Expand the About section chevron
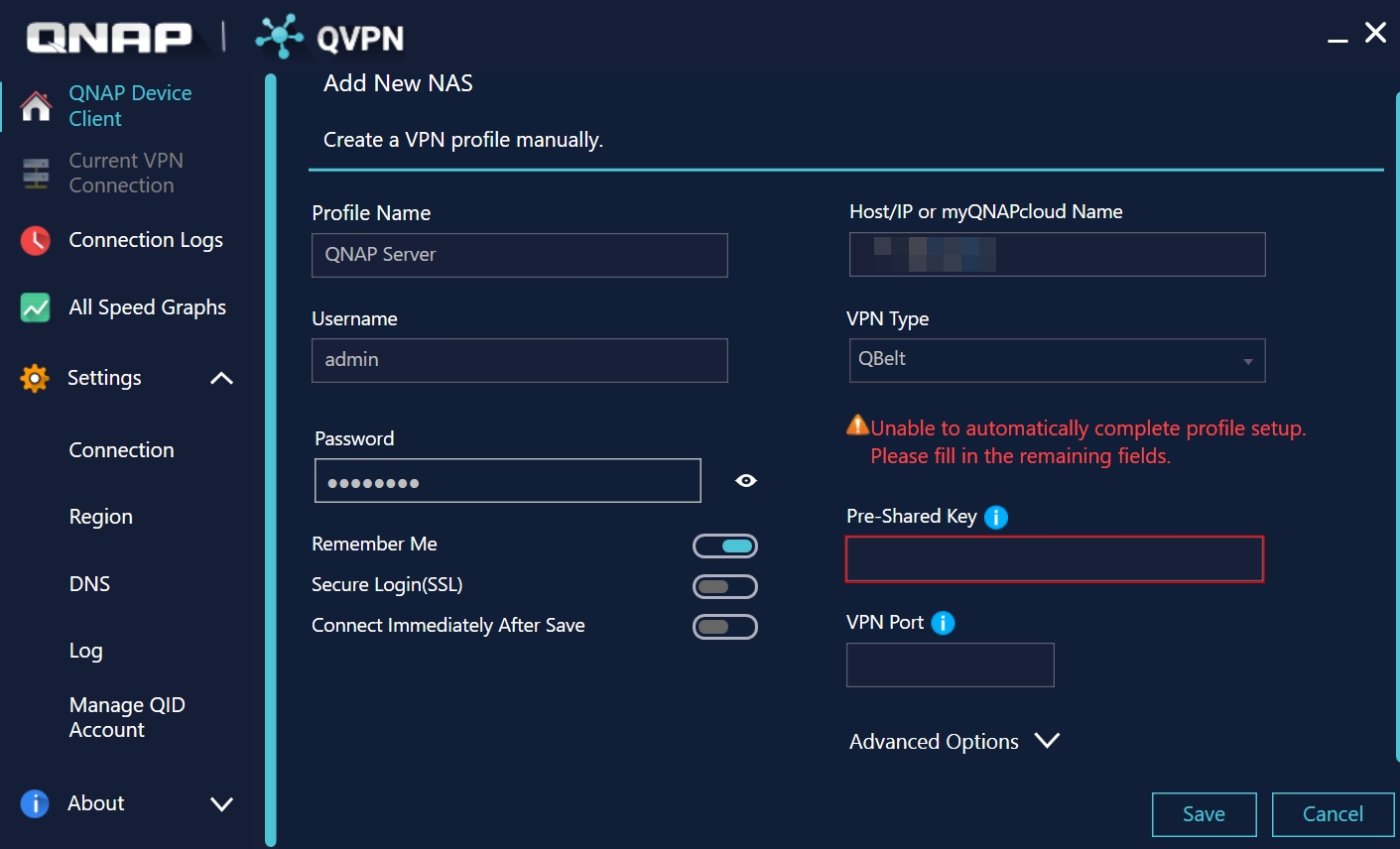Viewport: 1400px width, 849px height. click(222, 803)
